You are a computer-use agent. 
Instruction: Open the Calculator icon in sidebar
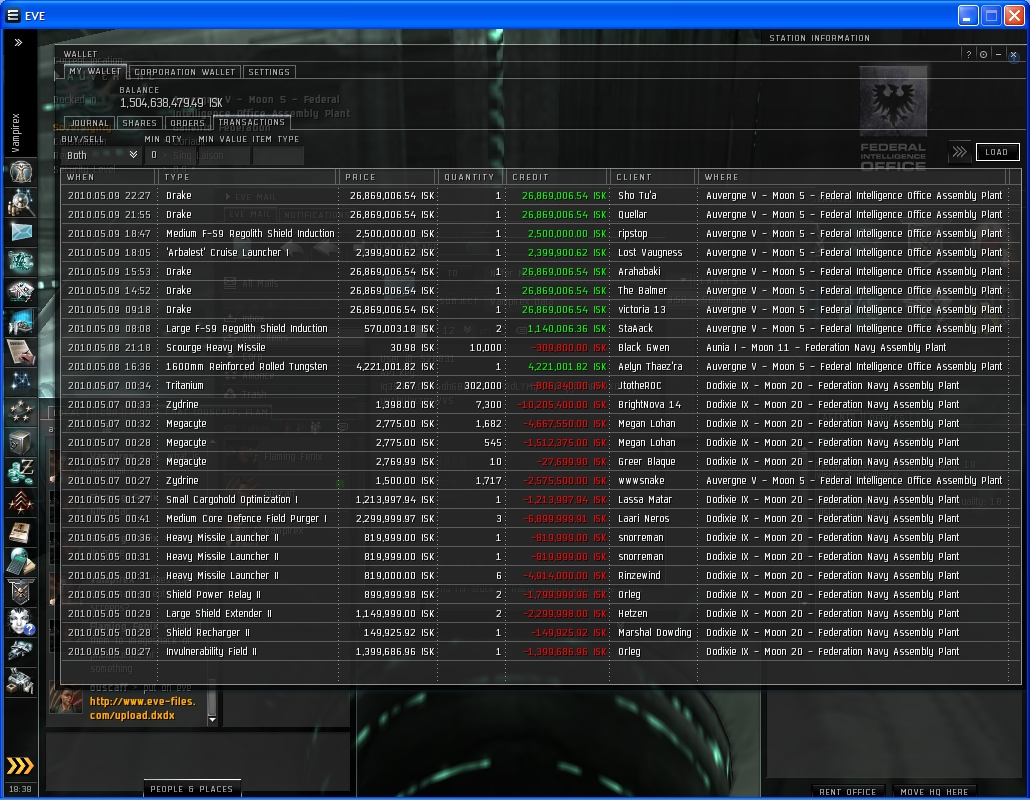pyautogui.click(x=21, y=562)
